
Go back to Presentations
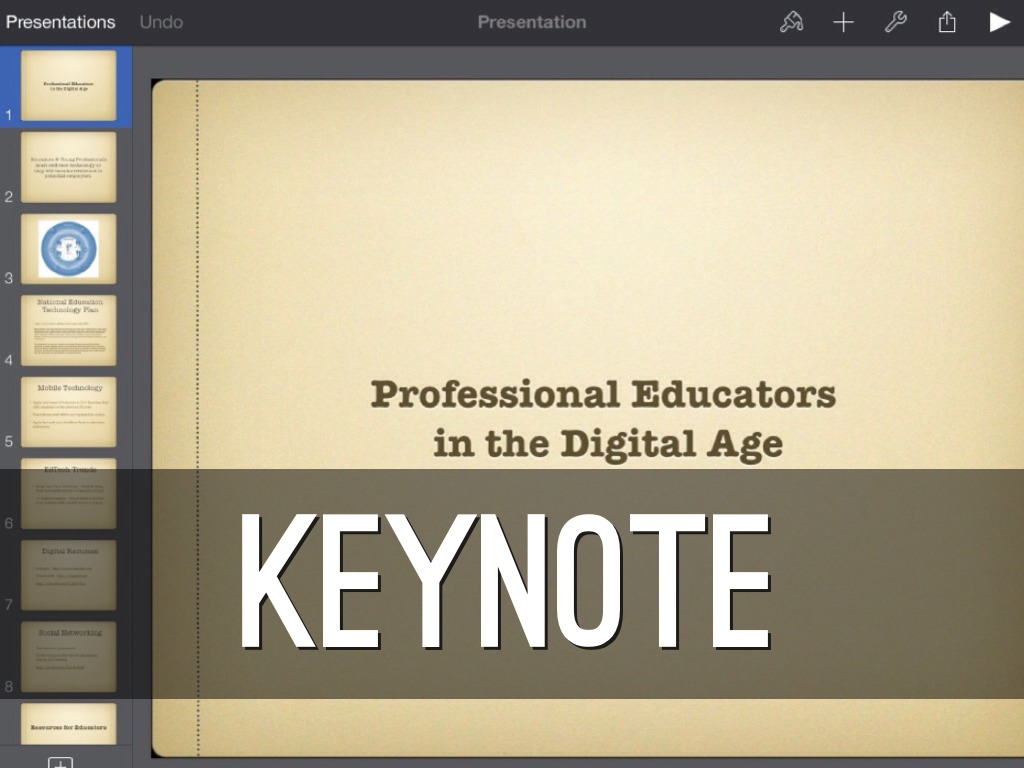pyautogui.click(x=60, y=22)
